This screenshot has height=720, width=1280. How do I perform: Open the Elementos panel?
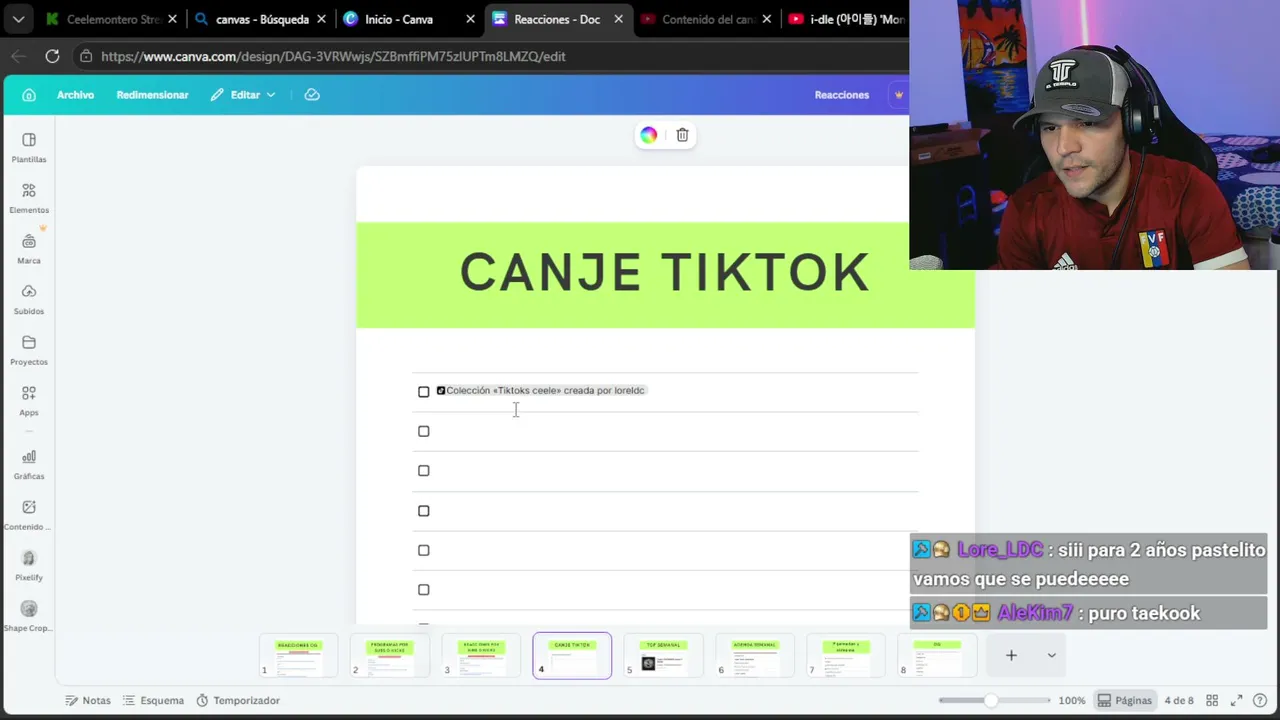click(x=29, y=198)
